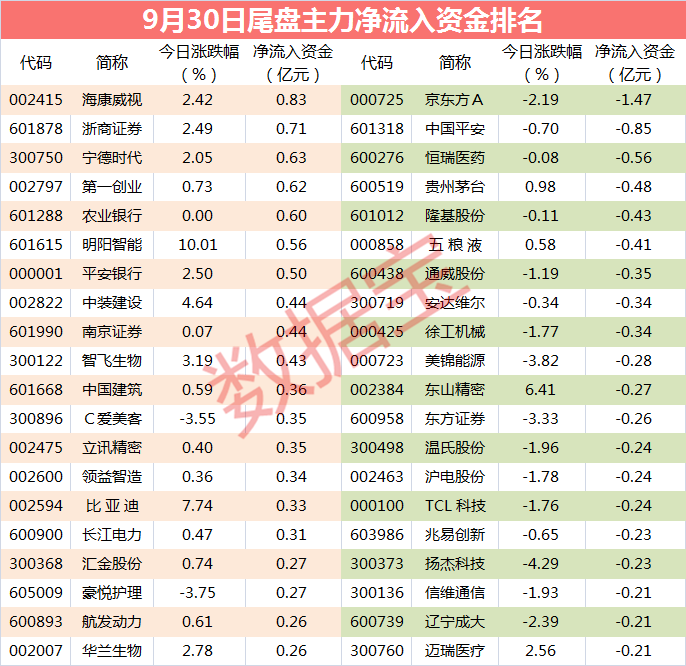Click the stock name 智飞生物
Viewport: 686px width, 666px height.
112,361
